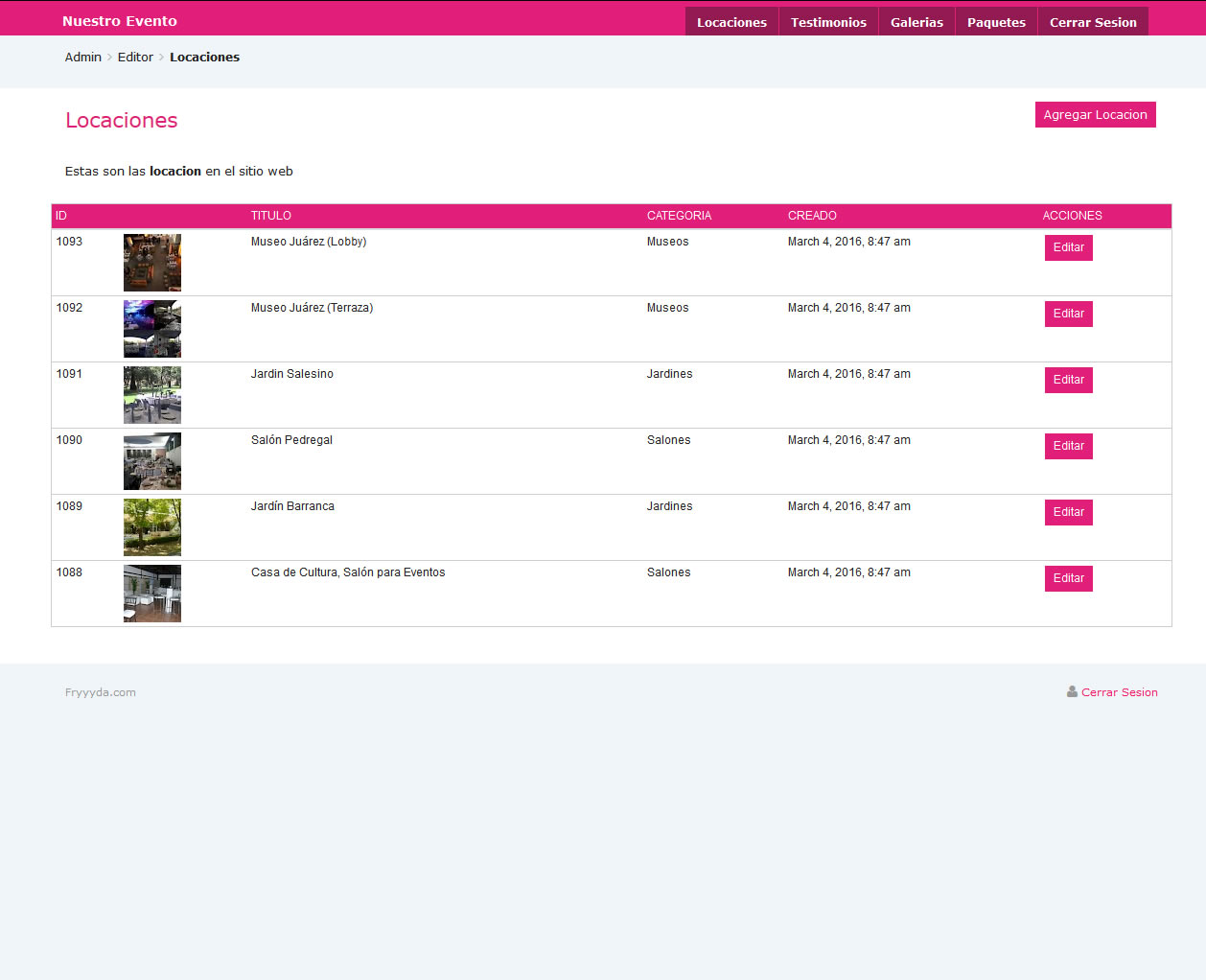Image resolution: width=1206 pixels, height=980 pixels.
Task: Switch to the Galerias menu tab
Action: (916, 22)
